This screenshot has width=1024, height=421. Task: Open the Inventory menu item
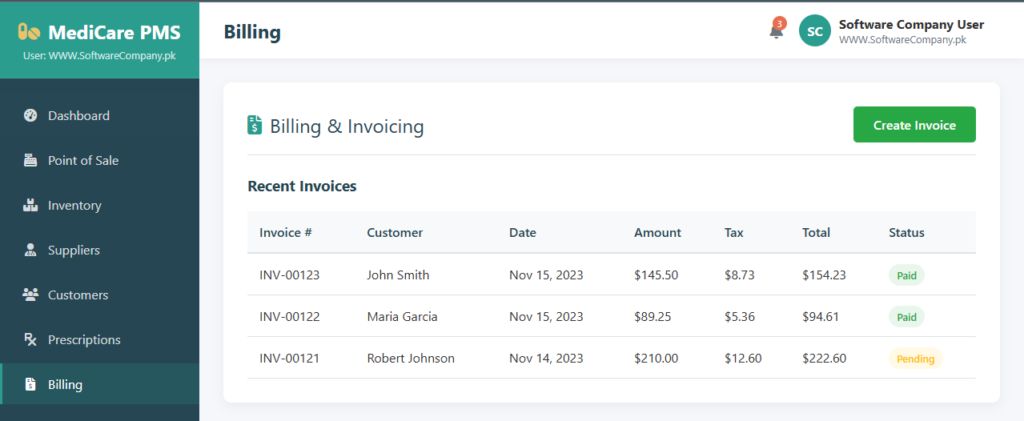[75, 205]
